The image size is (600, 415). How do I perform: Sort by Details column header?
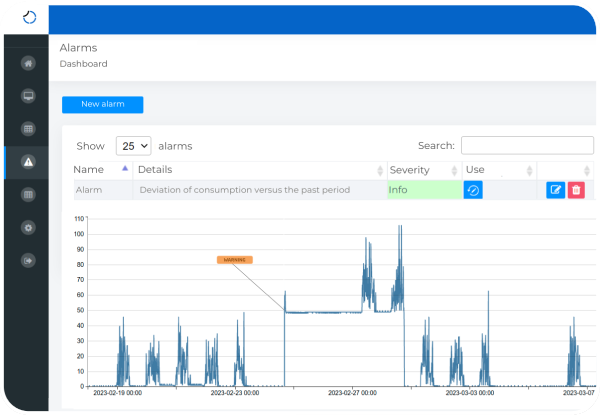click(260, 170)
